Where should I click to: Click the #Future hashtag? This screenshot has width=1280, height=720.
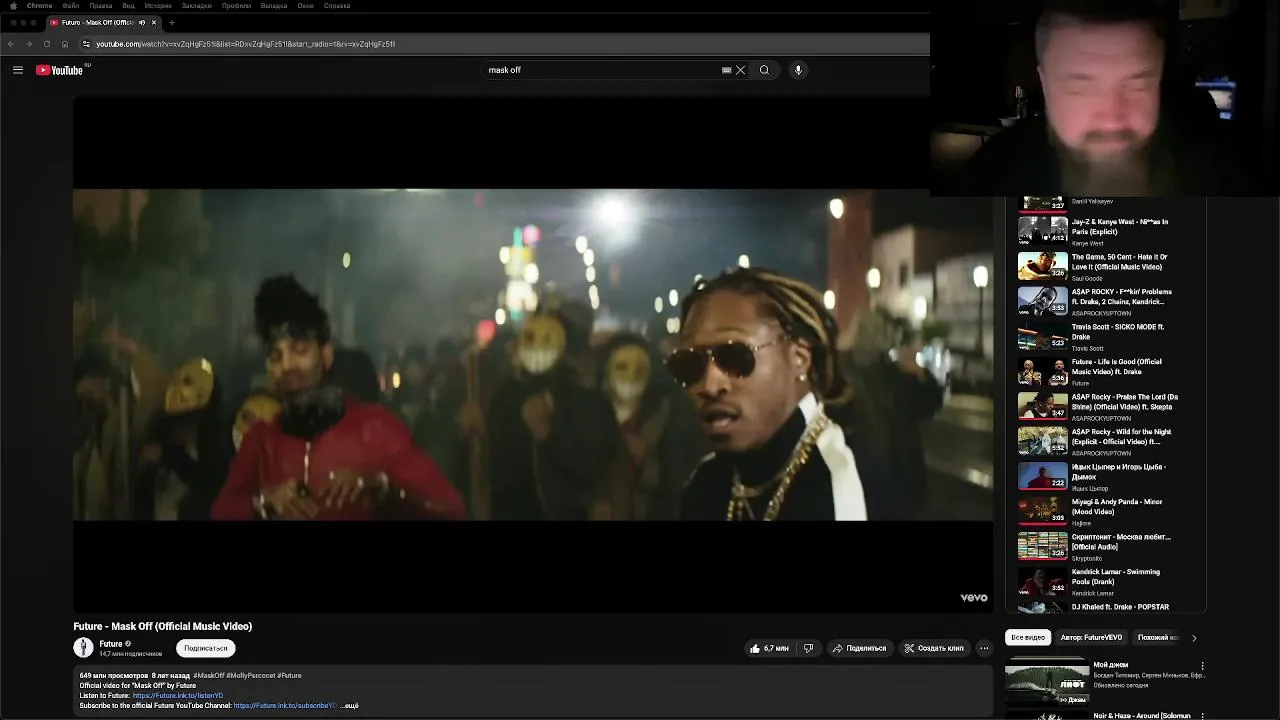click(x=289, y=676)
